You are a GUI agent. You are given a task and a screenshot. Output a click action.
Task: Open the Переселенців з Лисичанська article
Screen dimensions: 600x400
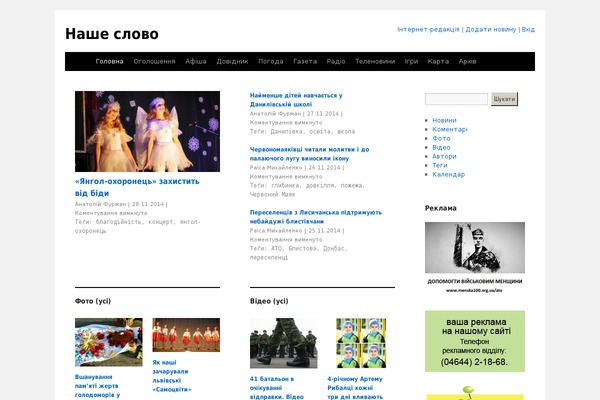pyautogui.click(x=316, y=217)
